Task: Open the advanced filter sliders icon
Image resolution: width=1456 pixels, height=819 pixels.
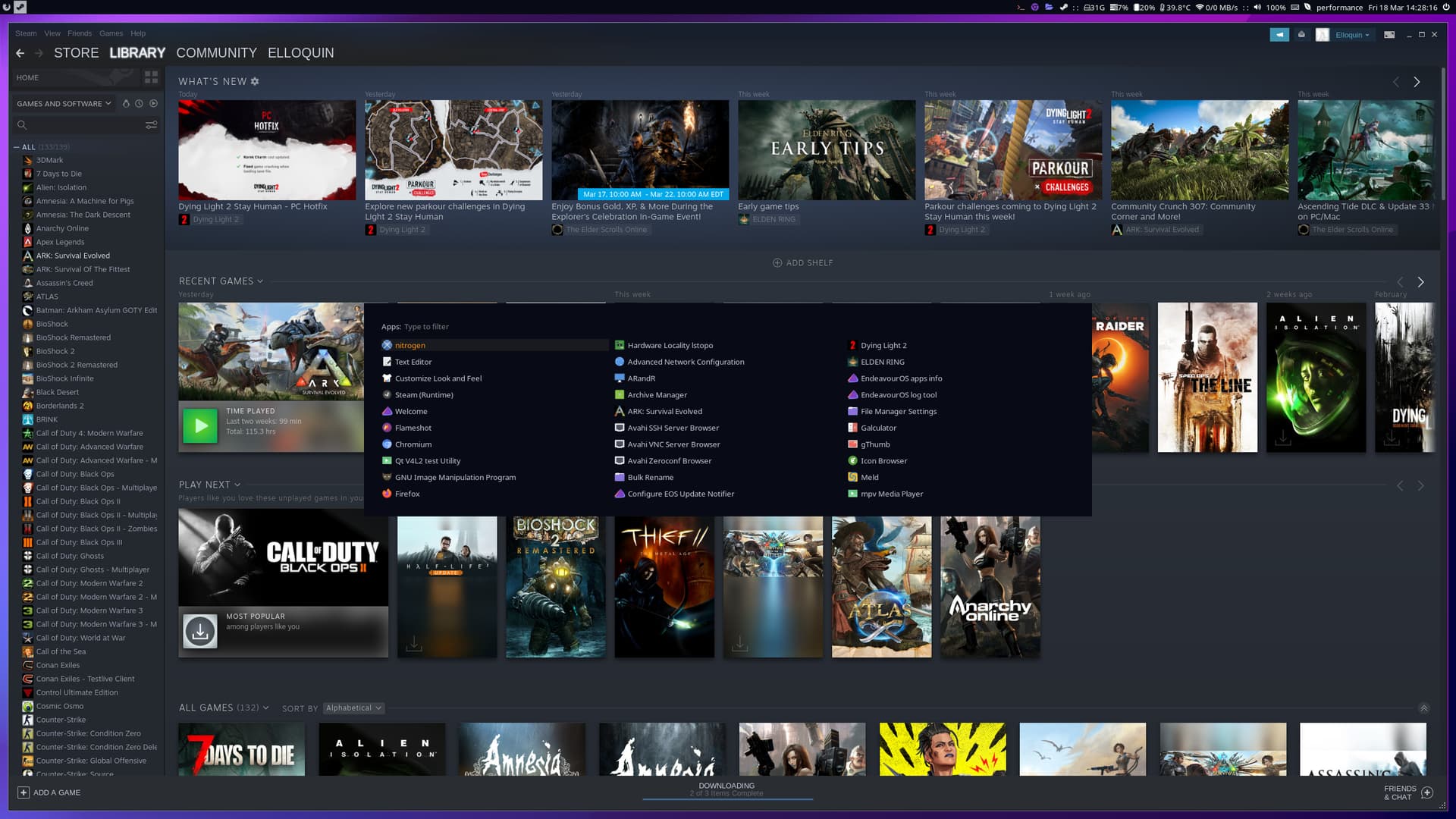Action: point(151,125)
